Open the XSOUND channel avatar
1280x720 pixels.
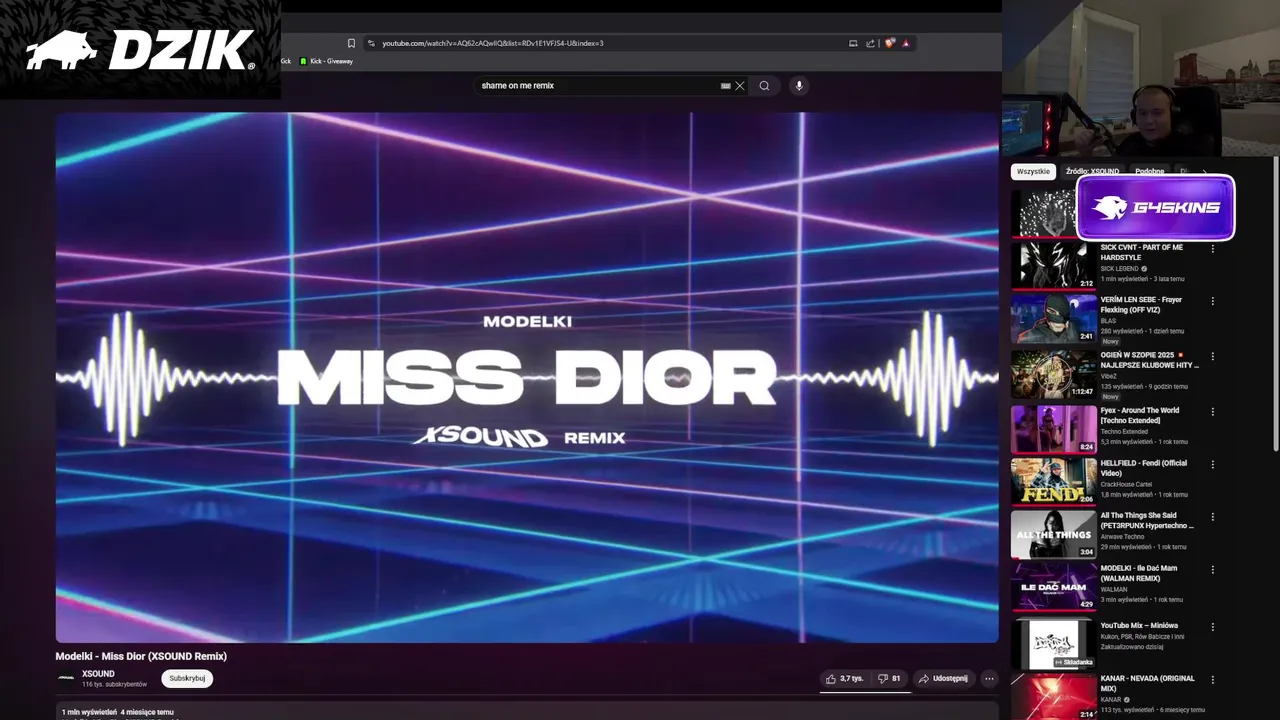point(66,677)
